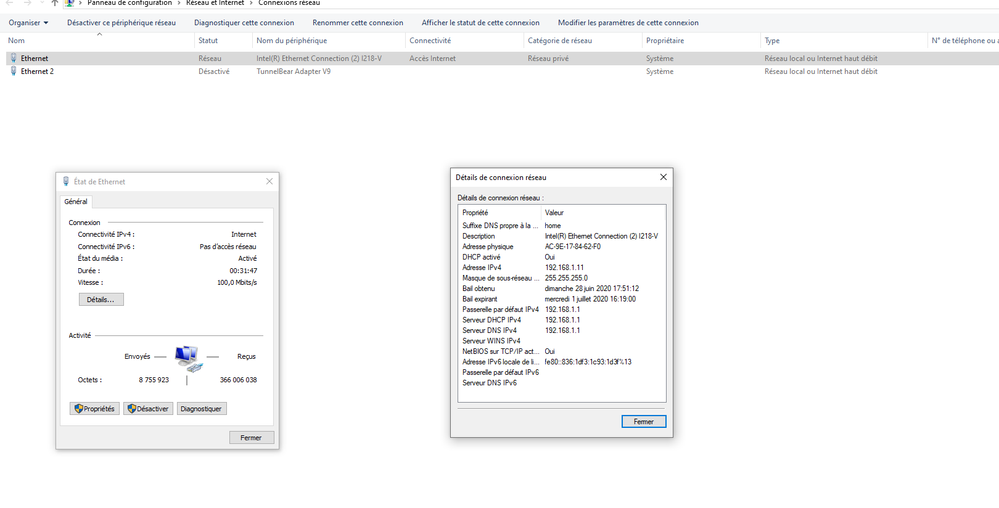
Task: Click the Désactiver button
Action: [148, 409]
